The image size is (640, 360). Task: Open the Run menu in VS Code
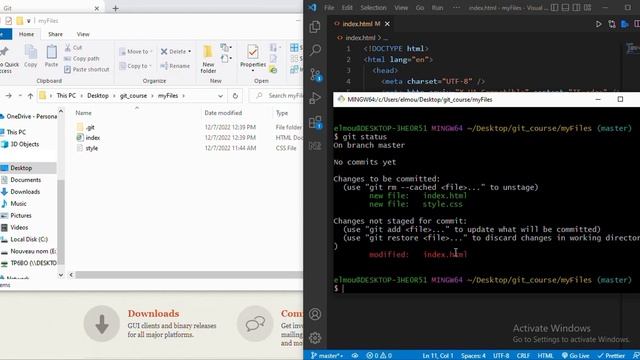[437, 8]
